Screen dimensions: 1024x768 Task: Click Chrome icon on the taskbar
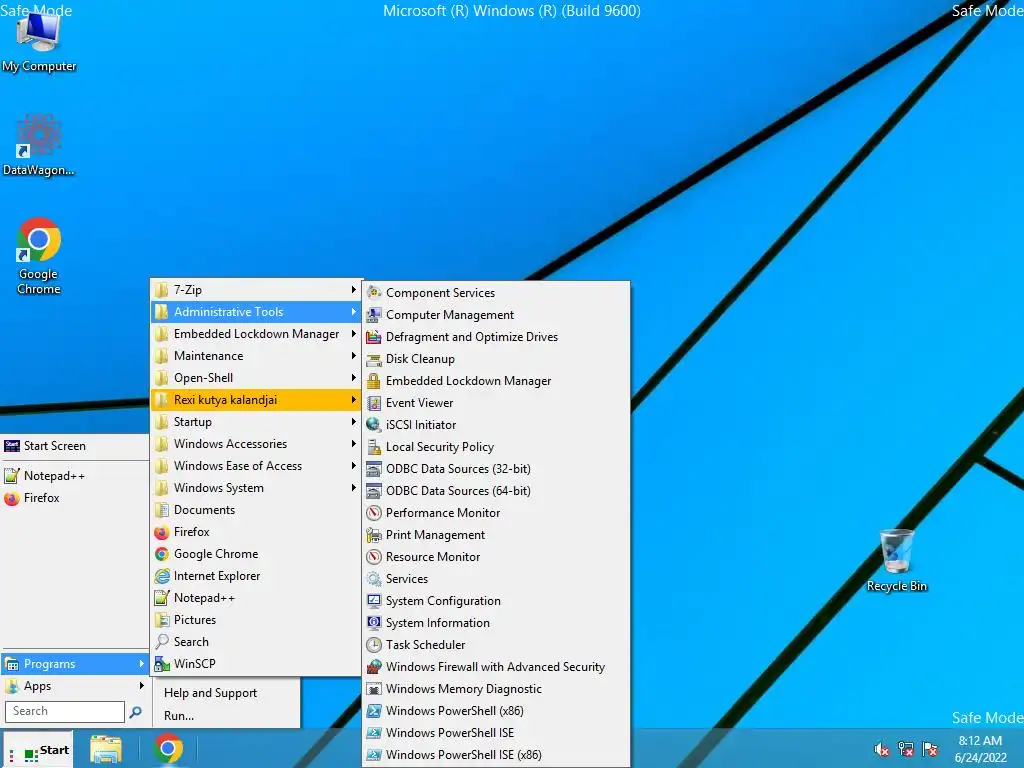pyautogui.click(x=168, y=749)
